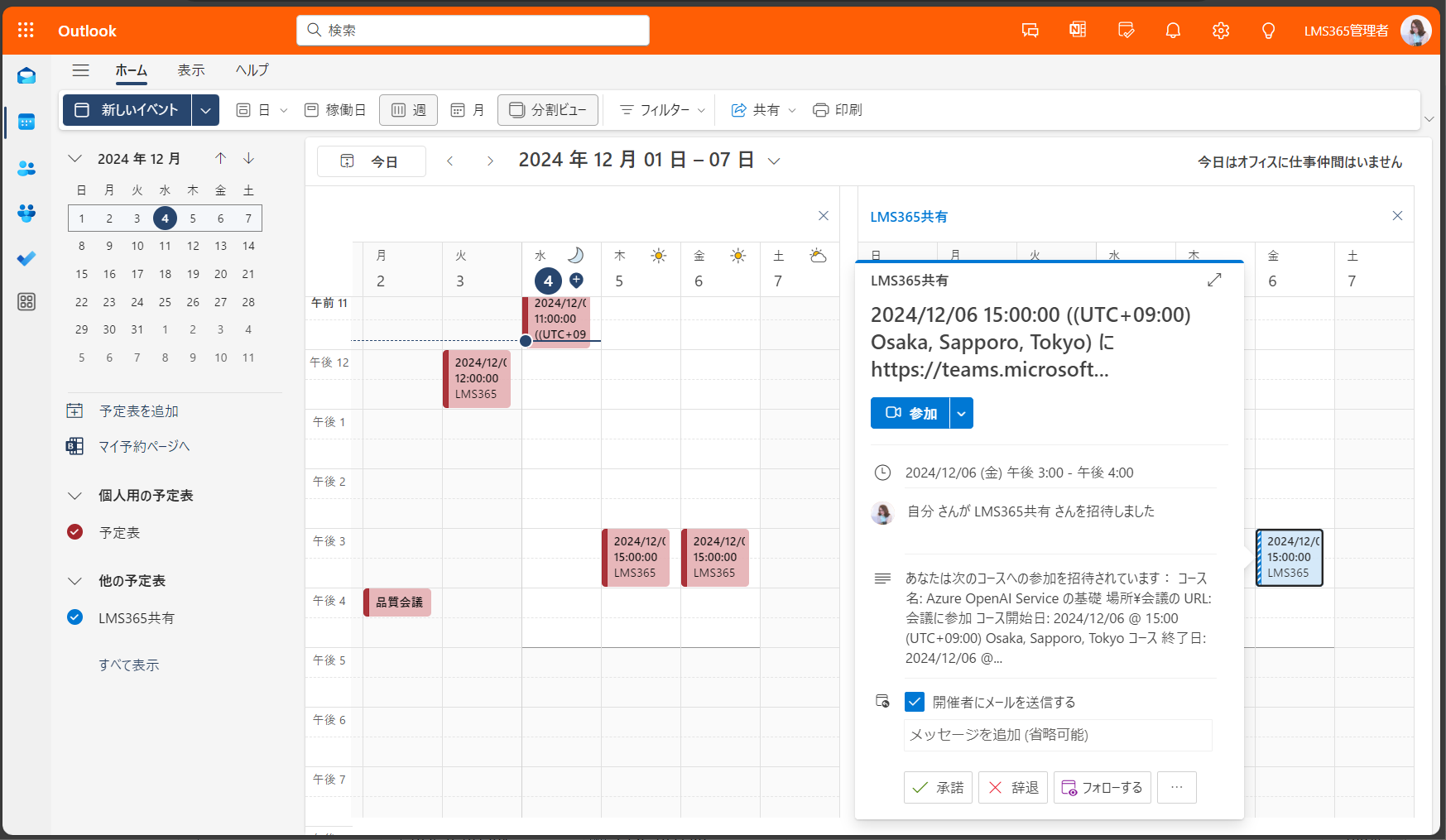Open Teams chat icon in header
1446x840 pixels.
(1030, 31)
